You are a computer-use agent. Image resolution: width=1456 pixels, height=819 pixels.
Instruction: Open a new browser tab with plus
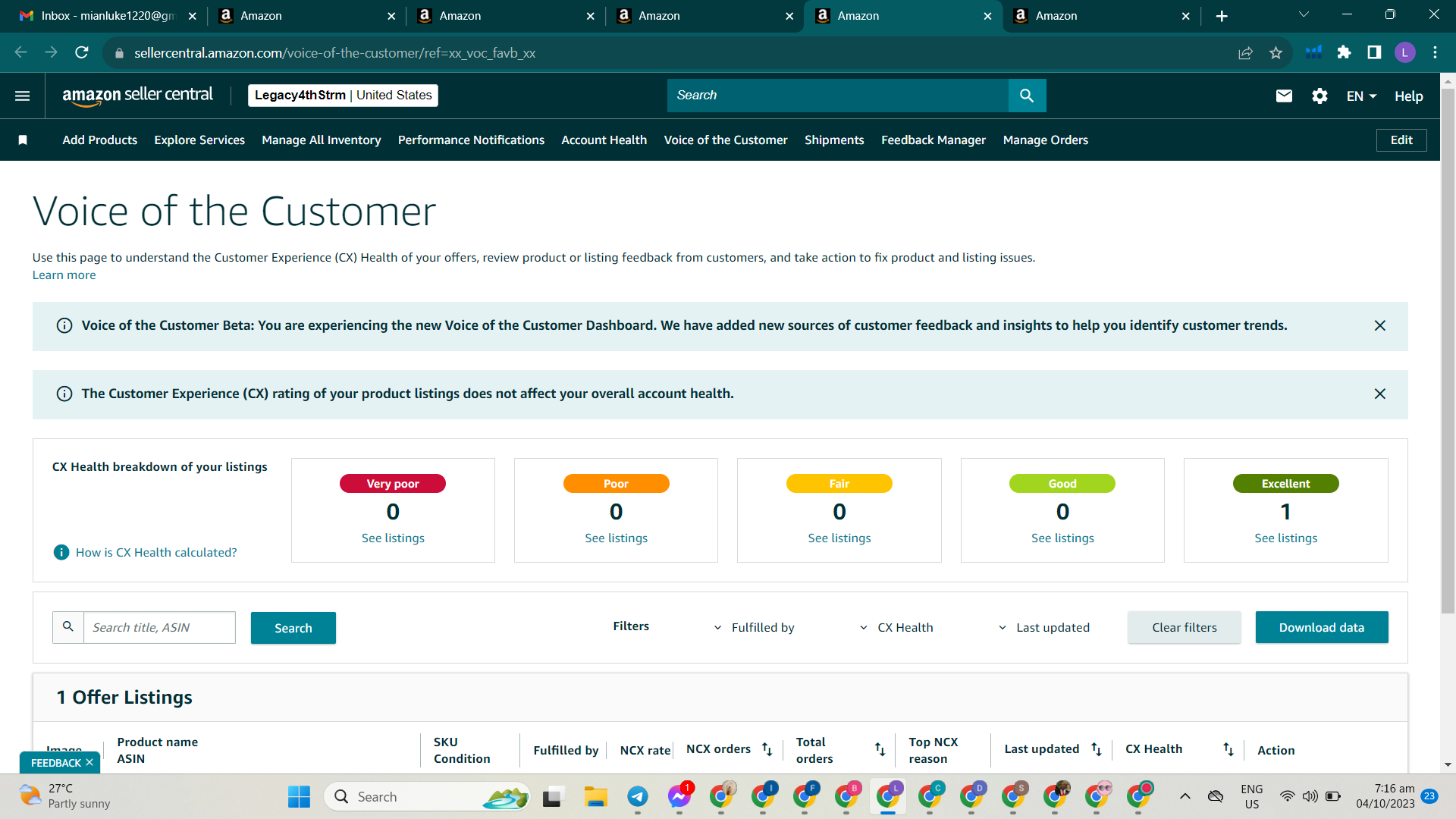[x=1222, y=16]
